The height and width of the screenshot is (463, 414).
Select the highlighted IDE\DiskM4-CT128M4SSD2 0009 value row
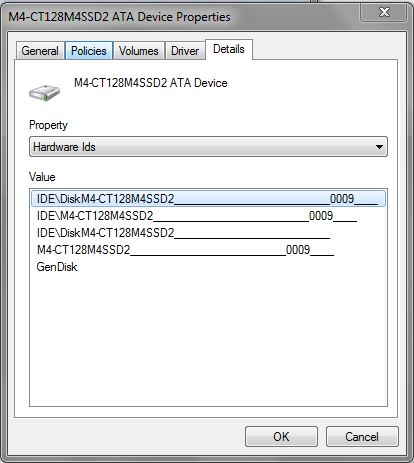(x=208, y=199)
